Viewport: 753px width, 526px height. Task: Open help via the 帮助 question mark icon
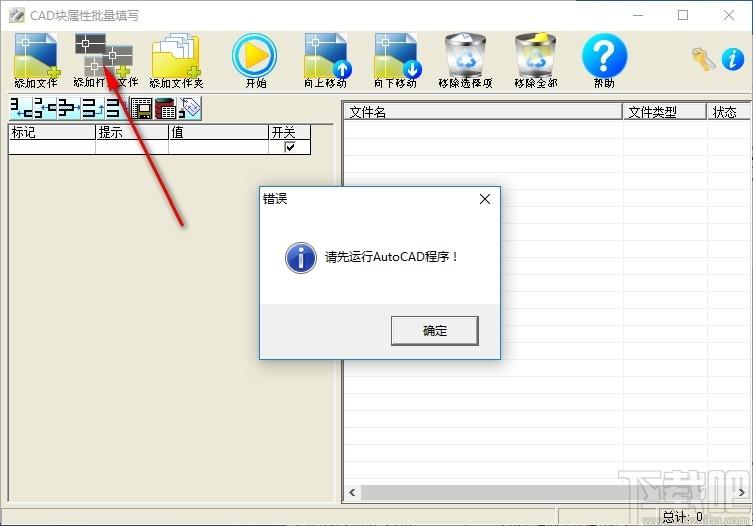[x=604, y=60]
